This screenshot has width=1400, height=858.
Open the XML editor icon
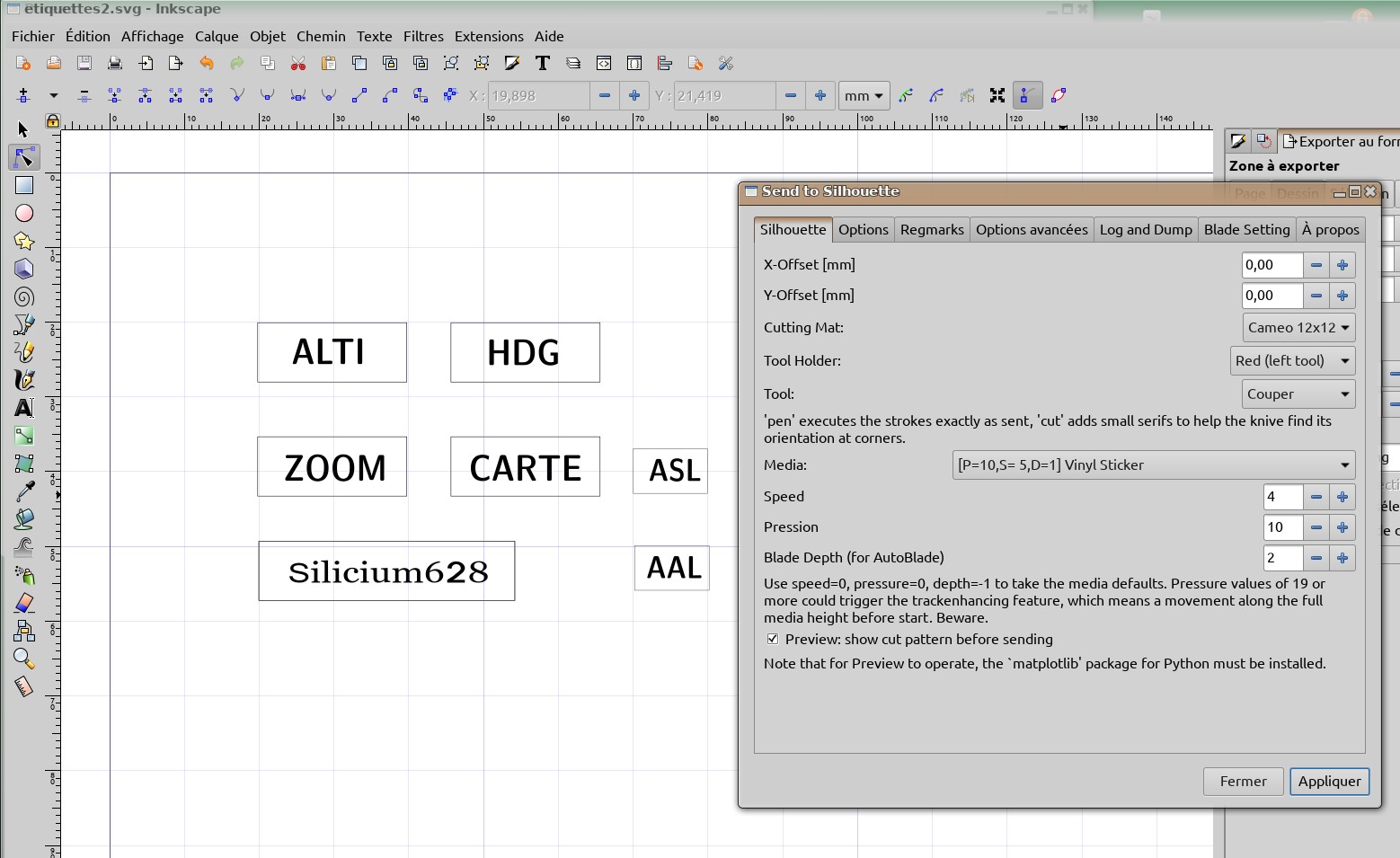604,63
